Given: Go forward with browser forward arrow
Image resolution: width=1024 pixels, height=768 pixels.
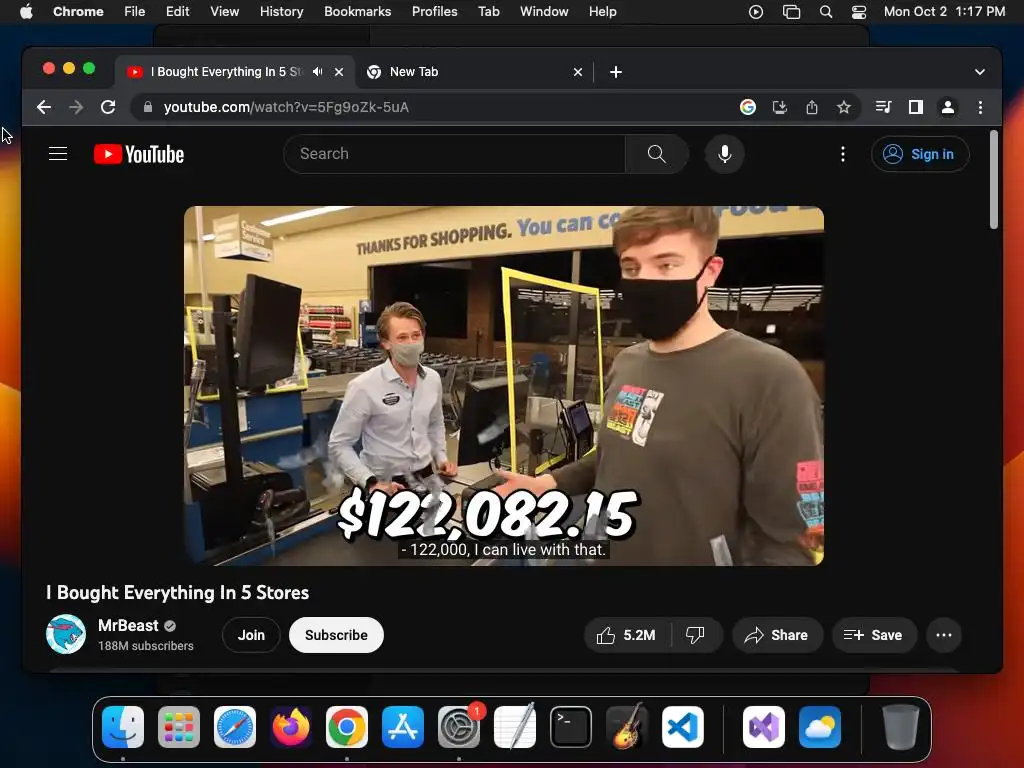Looking at the screenshot, I should tap(76, 107).
